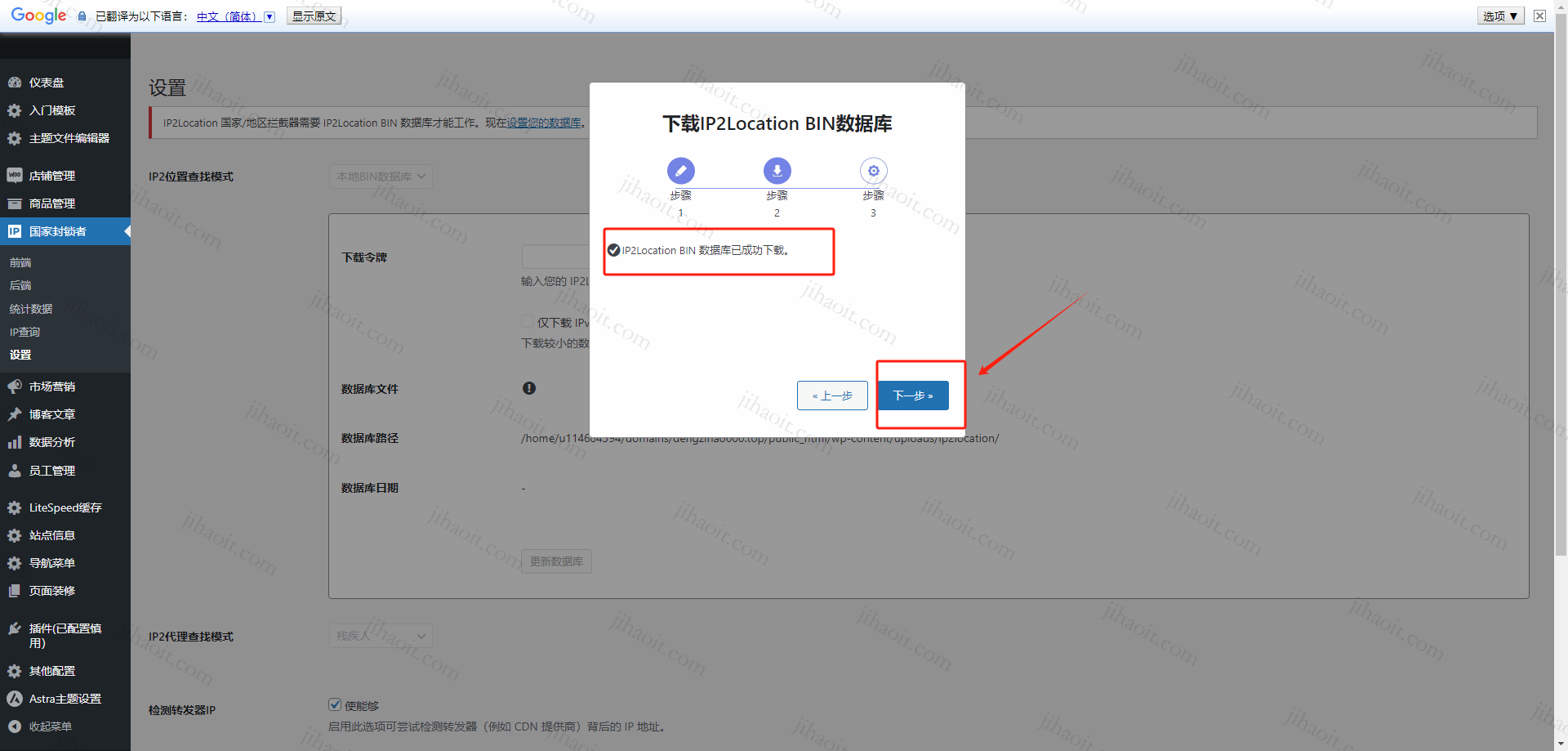
Task: Open 后端 submenu item
Action: [20, 285]
